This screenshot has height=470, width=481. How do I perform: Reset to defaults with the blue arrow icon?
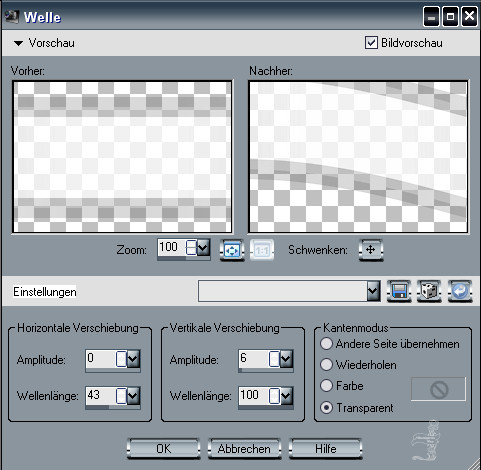click(460, 291)
